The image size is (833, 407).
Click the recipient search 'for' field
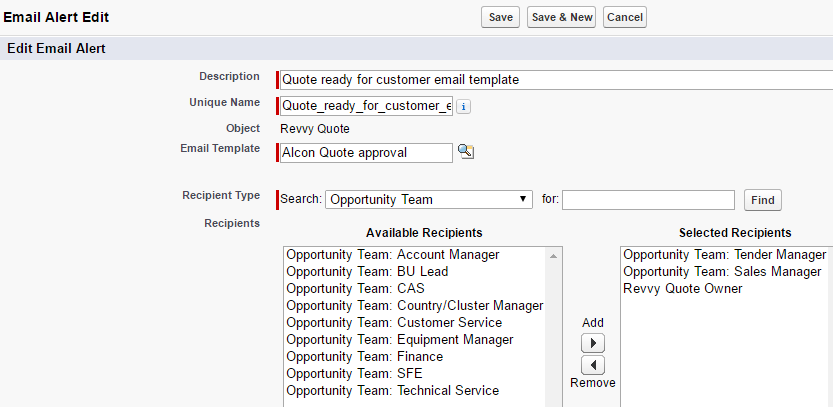tap(648, 200)
